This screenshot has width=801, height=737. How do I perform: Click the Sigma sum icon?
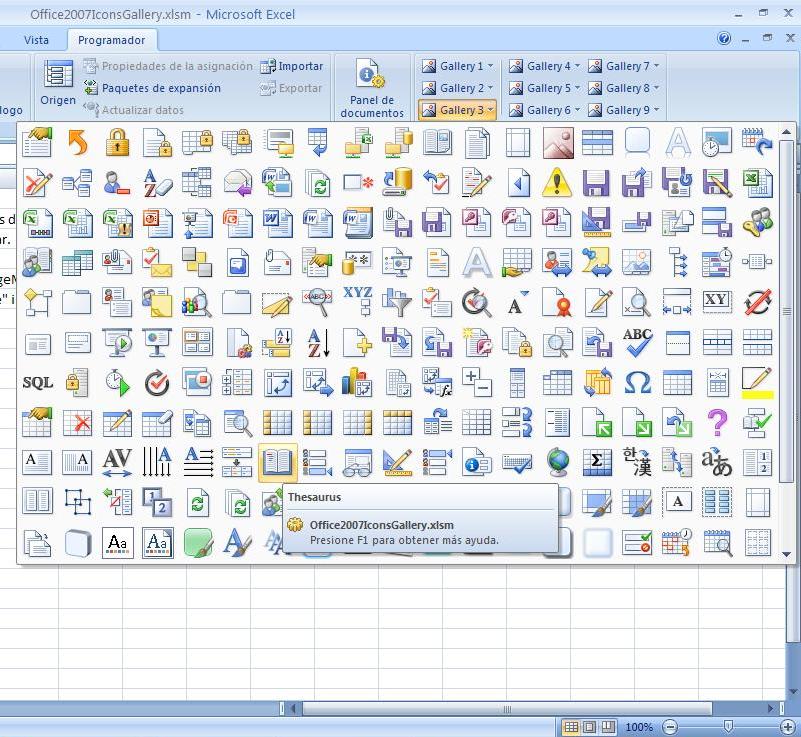597,462
